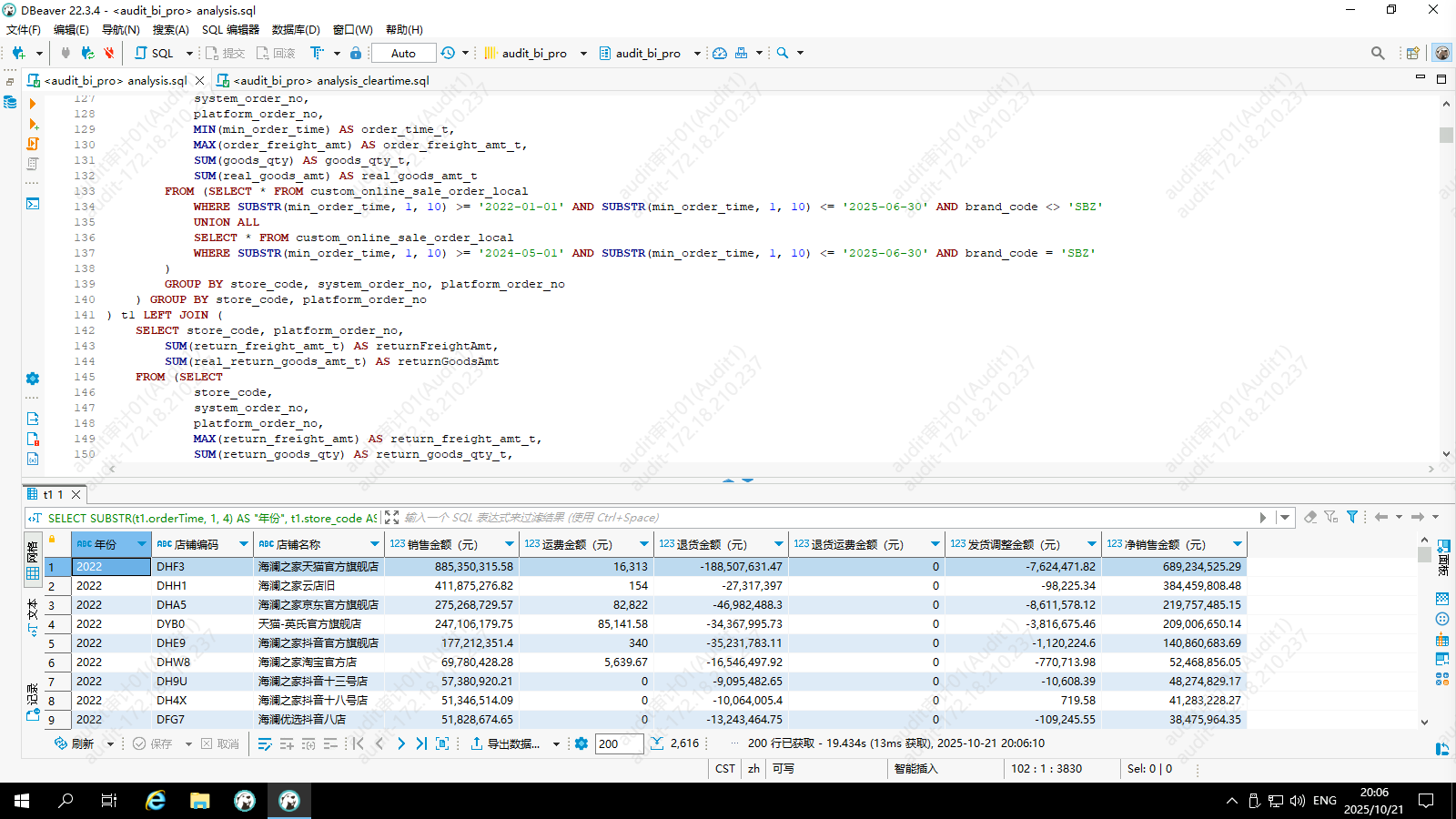
Task: Click the fetch size field showing 200
Action: 618,743
